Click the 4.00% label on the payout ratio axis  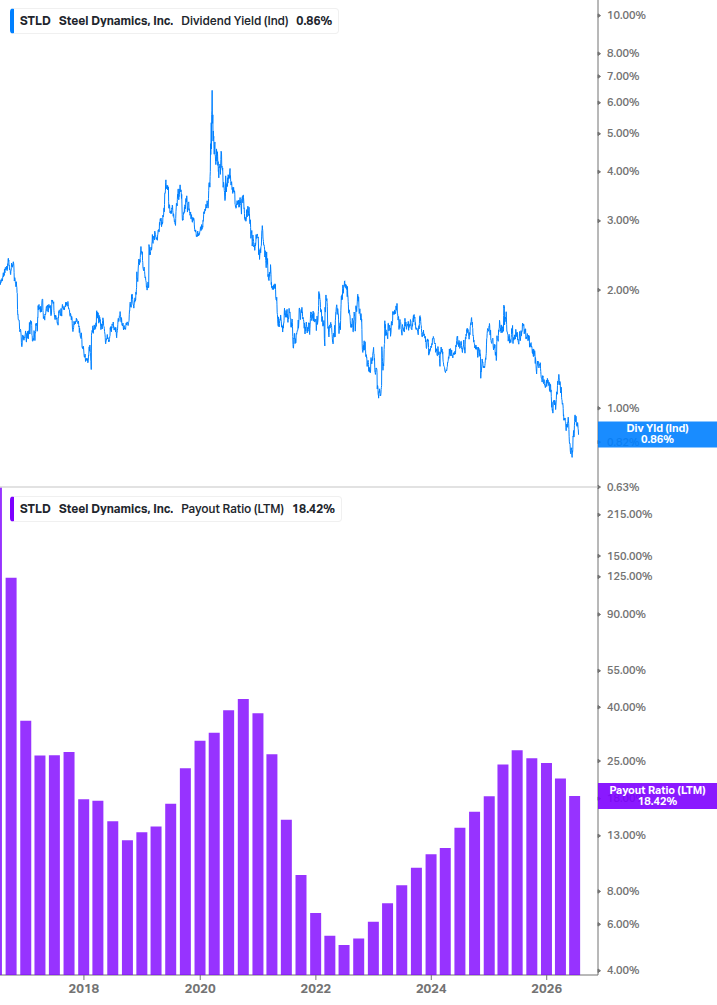pyautogui.click(x=623, y=970)
